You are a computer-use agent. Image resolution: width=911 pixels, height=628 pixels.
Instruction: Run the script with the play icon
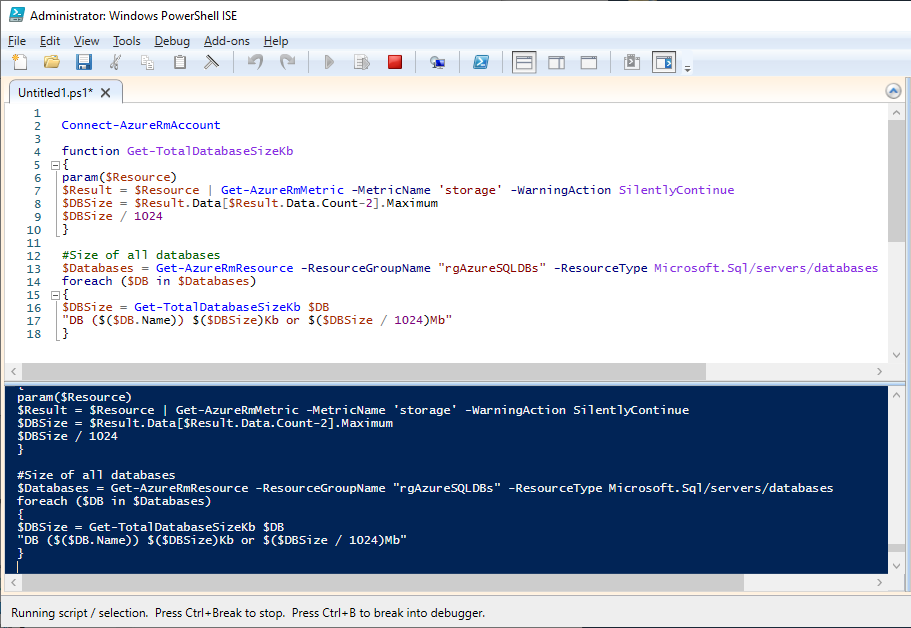pyautogui.click(x=329, y=62)
